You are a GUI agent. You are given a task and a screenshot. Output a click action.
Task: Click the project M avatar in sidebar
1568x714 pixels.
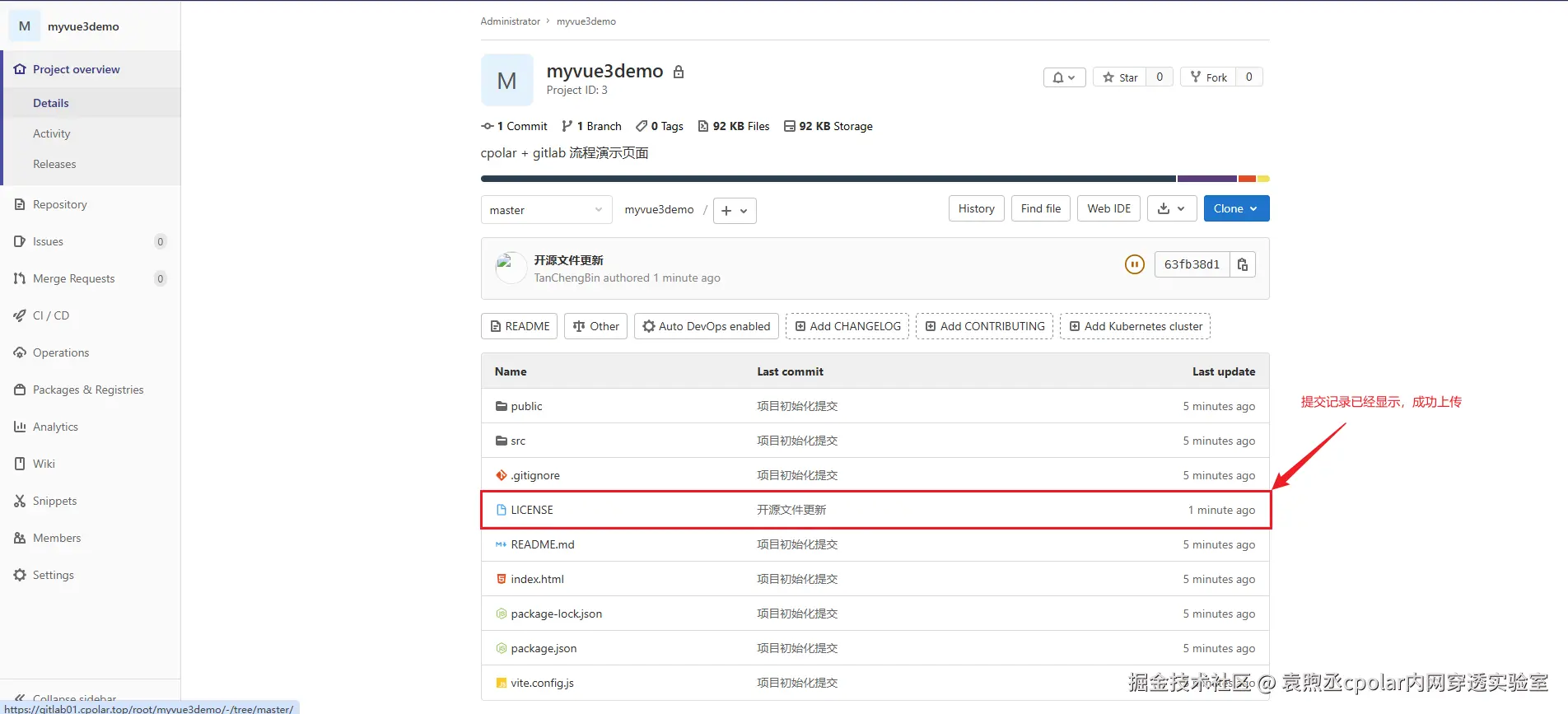(x=25, y=26)
